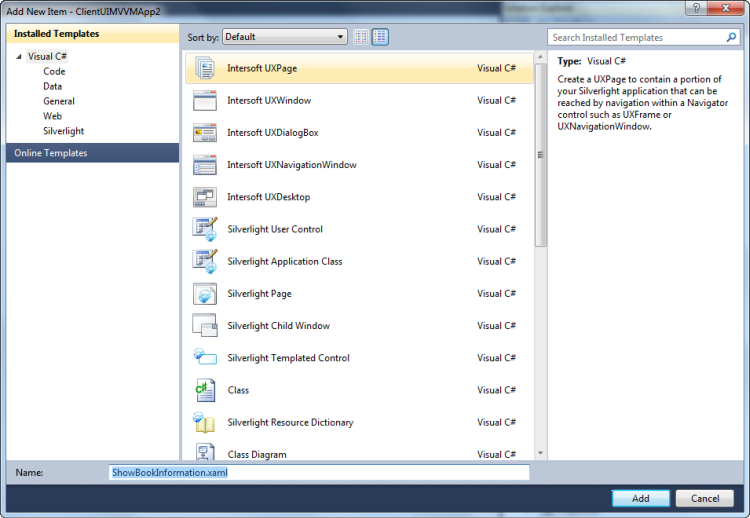The height and width of the screenshot is (518, 750).
Task: Select the Code template category
Action: pos(54,71)
